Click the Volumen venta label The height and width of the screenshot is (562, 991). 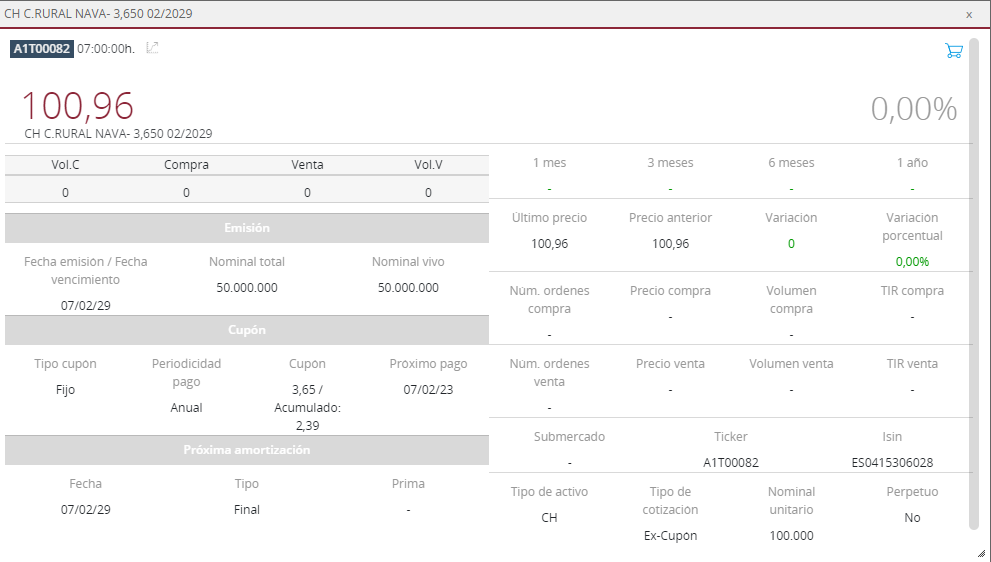[791, 364]
